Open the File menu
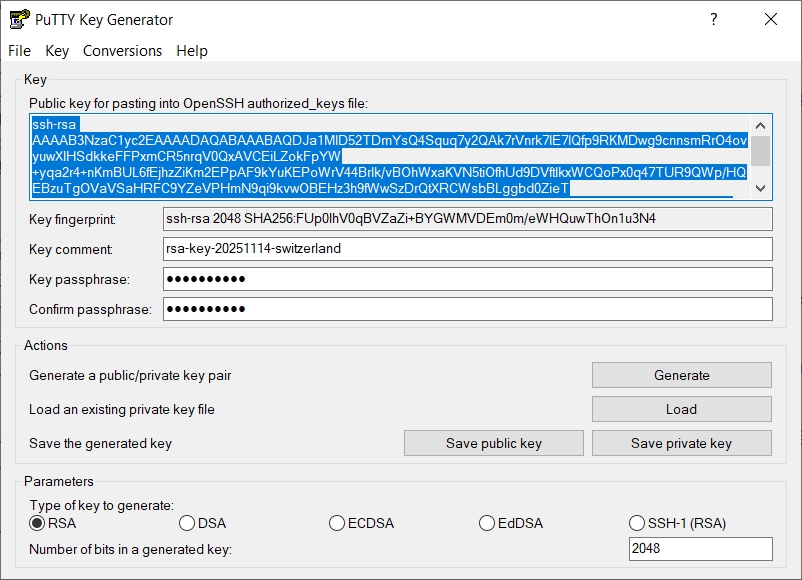802x580 pixels. click(x=20, y=51)
